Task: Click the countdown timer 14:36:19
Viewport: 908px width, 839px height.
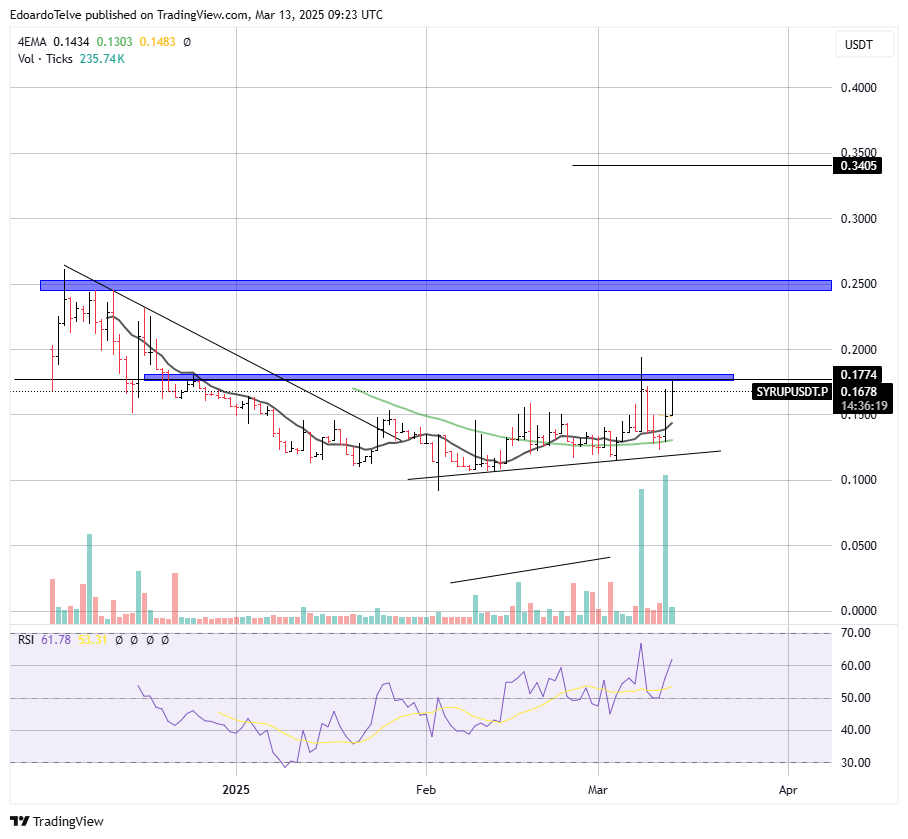Action: tap(863, 405)
